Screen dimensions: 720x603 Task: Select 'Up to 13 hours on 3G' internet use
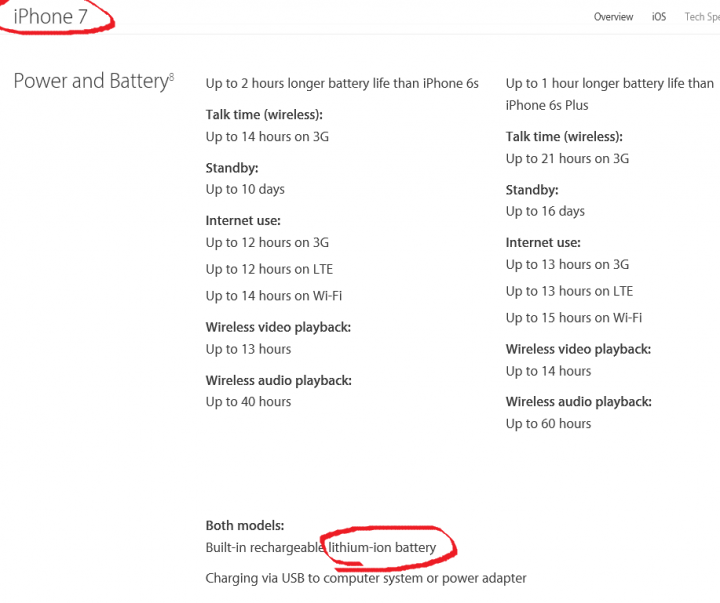point(567,265)
